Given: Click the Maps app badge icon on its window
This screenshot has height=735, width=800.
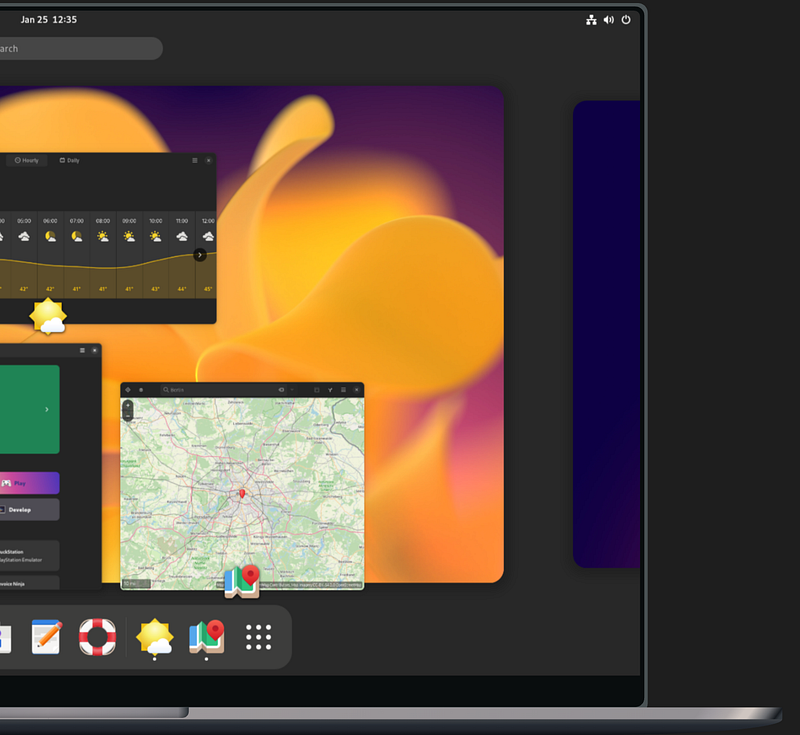Looking at the screenshot, I should (x=242, y=581).
